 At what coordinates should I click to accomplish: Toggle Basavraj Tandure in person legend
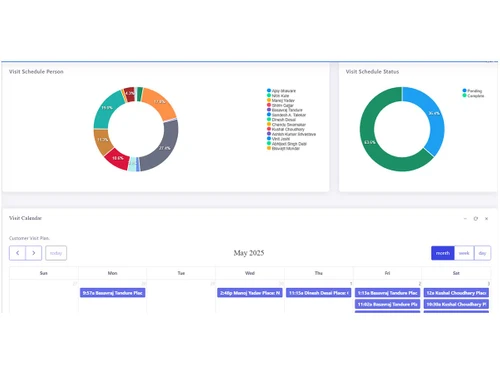click(285, 110)
